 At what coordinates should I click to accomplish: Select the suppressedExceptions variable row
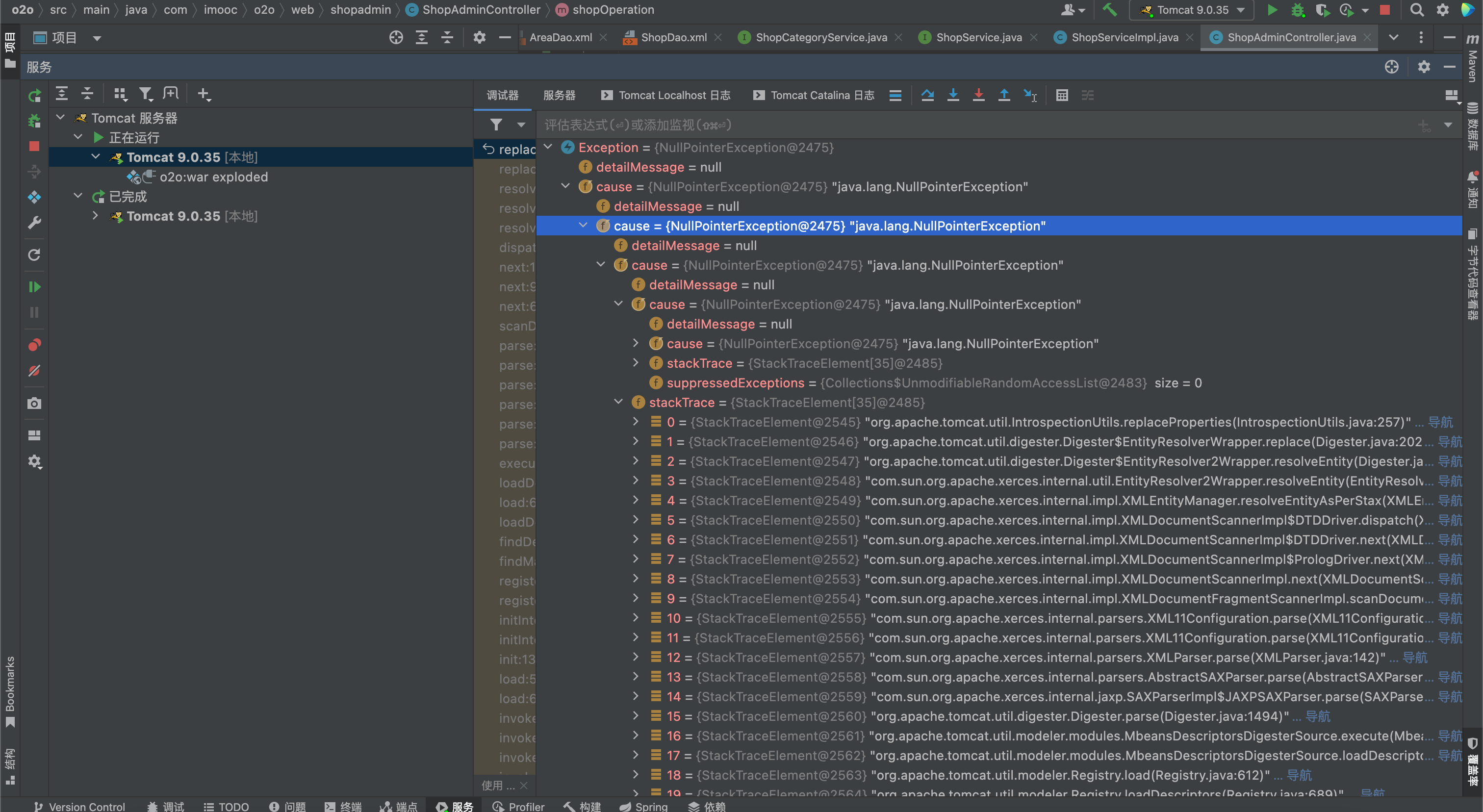999,382
